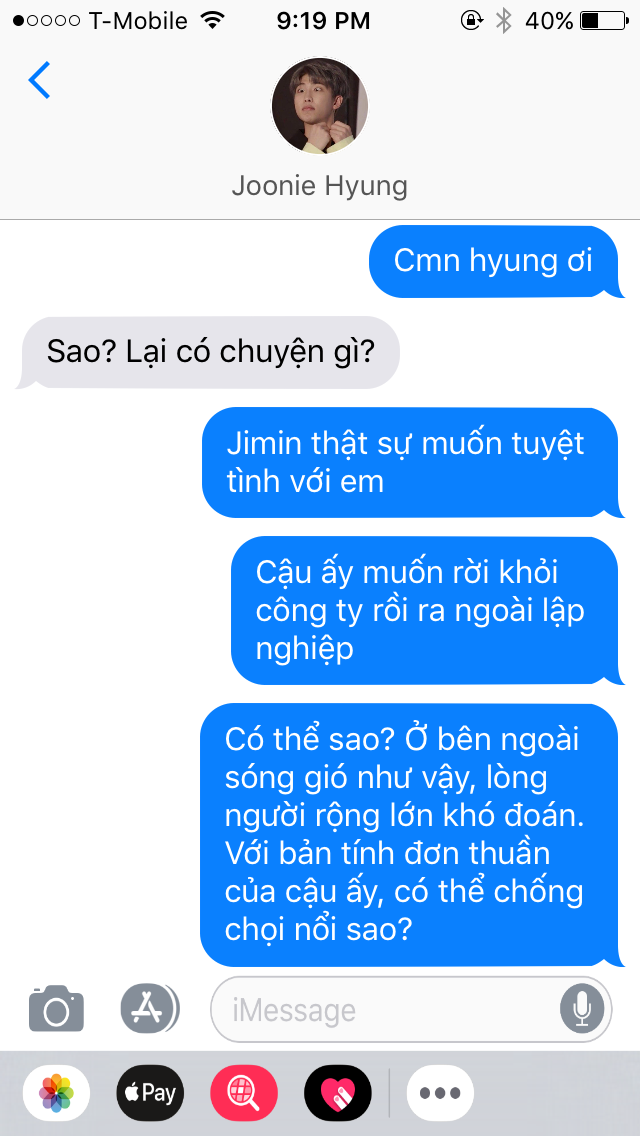Image resolution: width=640 pixels, height=1136 pixels.
Task: Open the globe search images app
Action: [x=244, y=1093]
